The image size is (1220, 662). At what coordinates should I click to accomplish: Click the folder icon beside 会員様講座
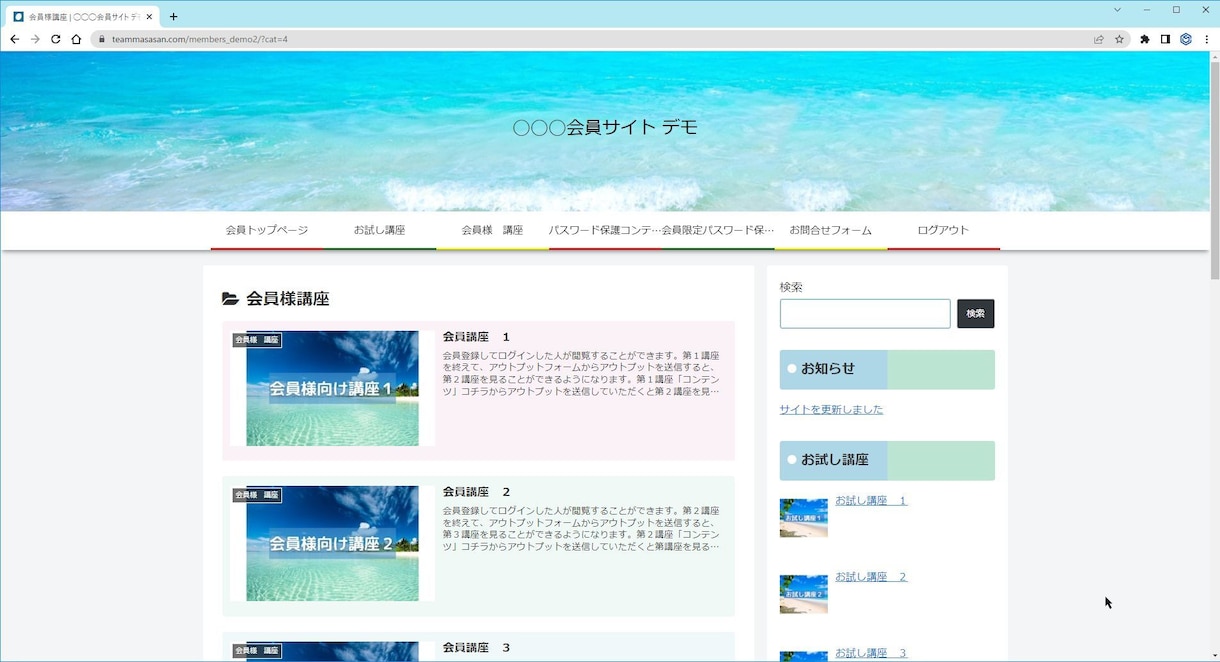(230, 299)
